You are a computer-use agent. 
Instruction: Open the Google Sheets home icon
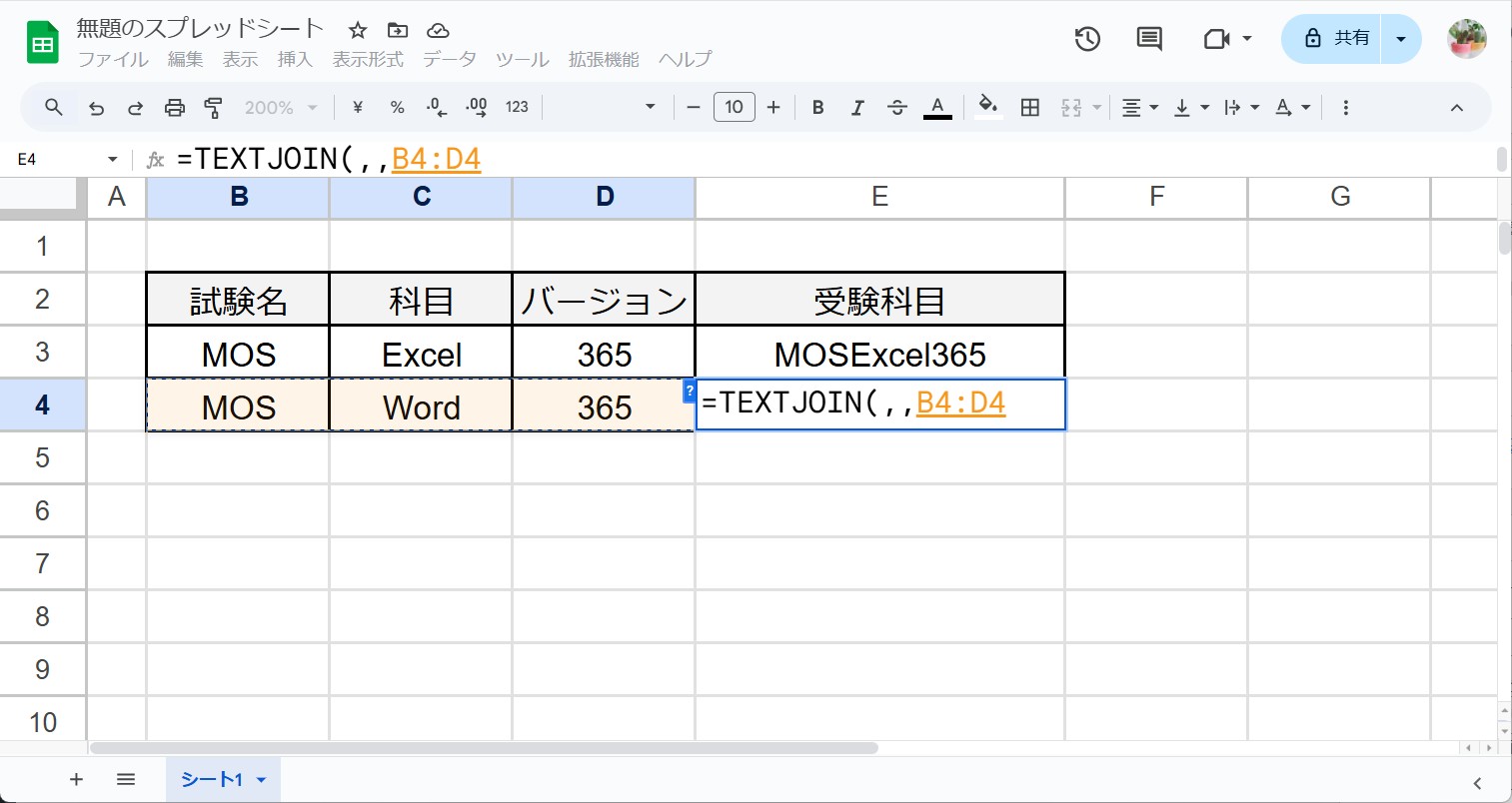coord(42,44)
